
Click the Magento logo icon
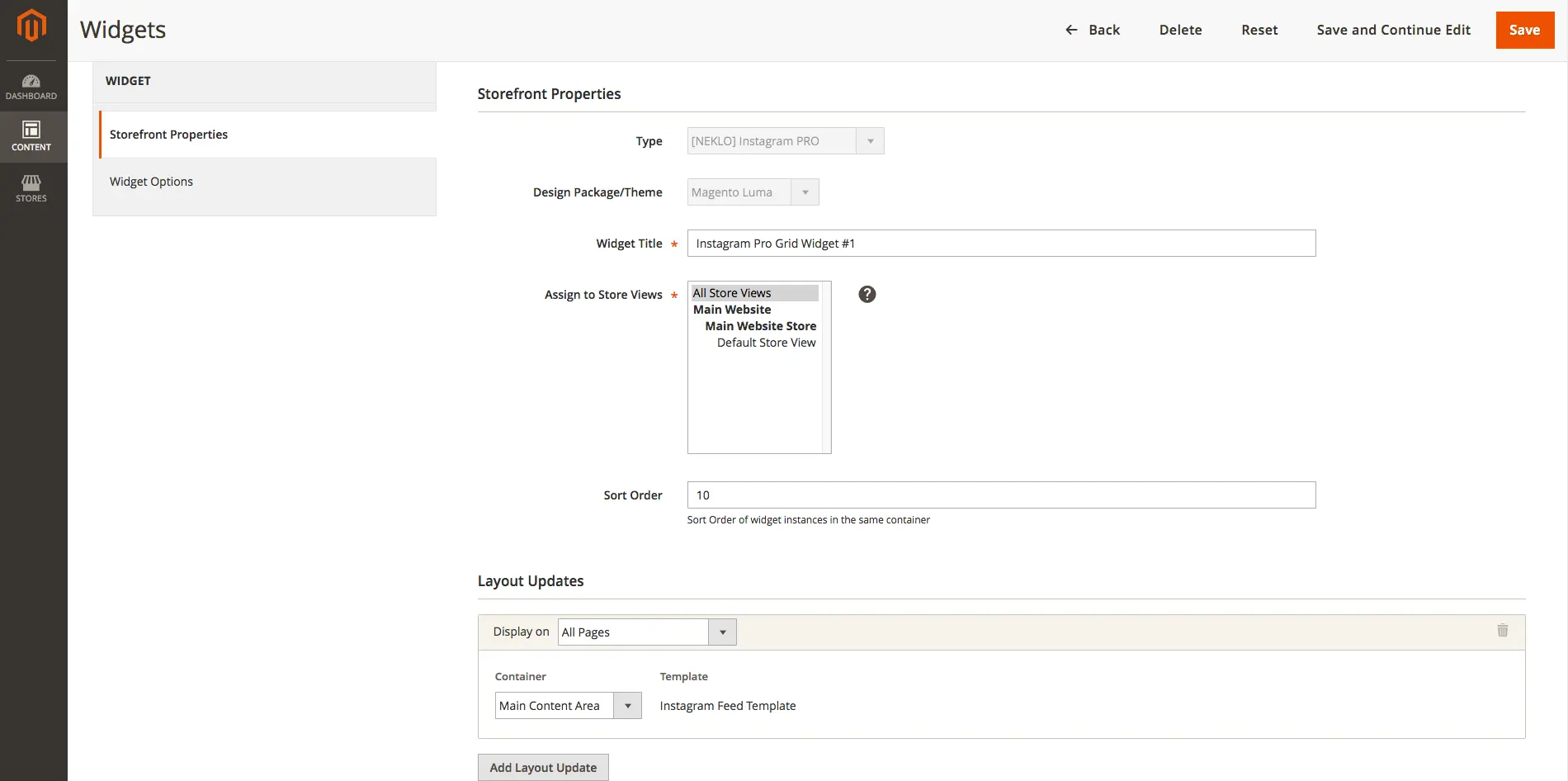click(x=31, y=26)
